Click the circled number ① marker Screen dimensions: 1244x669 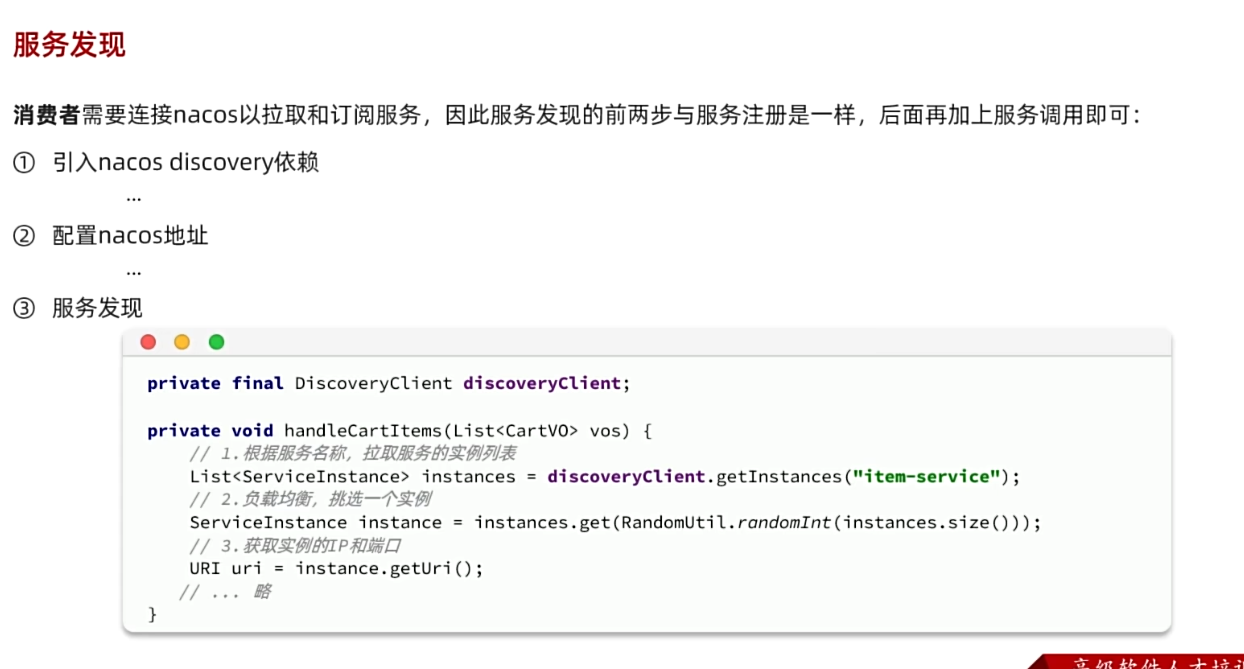tap(23, 162)
